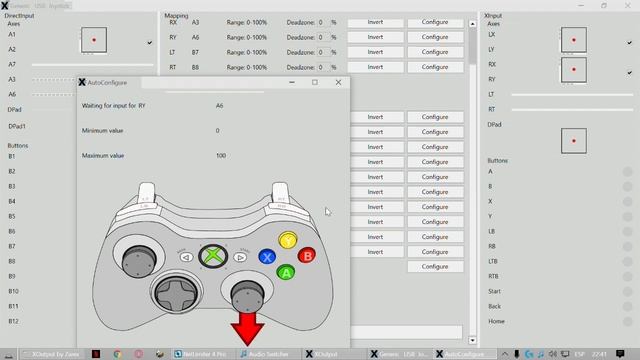Viewport: 640px width, 360px height.
Task: Click the XInput RT trigger bar
Action: pos(572,110)
